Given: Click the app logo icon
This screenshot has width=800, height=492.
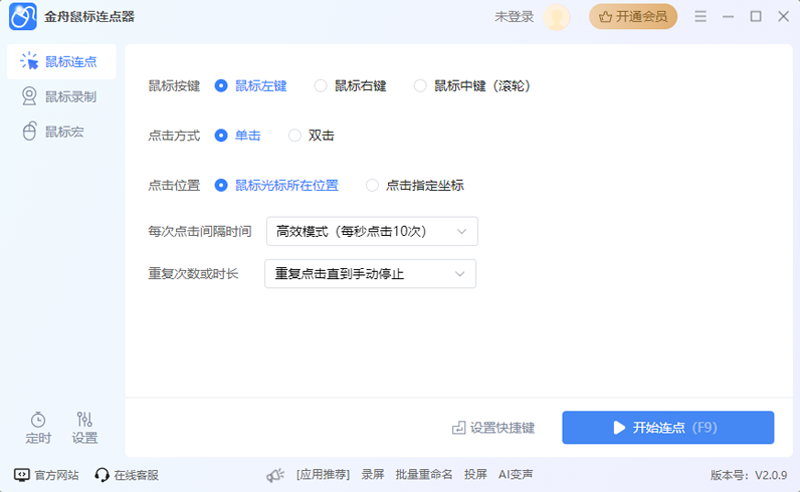Looking at the screenshot, I should coord(24,17).
